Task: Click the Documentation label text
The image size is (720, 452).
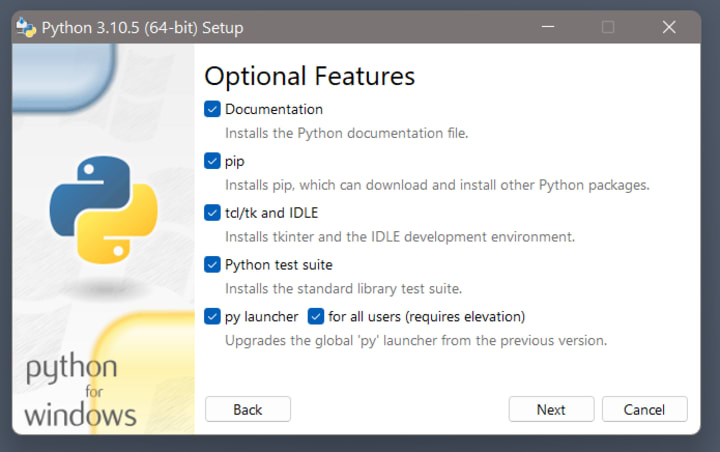Action: (x=274, y=109)
